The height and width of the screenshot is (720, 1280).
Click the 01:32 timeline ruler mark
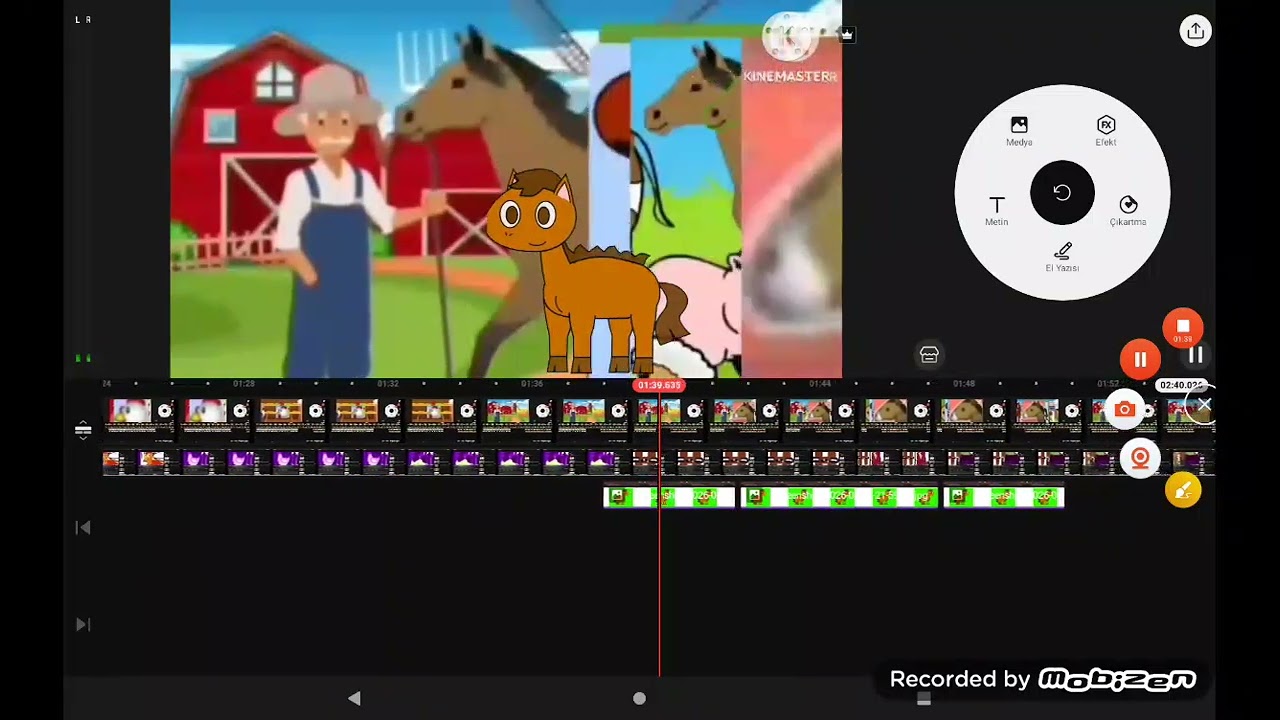(x=387, y=384)
